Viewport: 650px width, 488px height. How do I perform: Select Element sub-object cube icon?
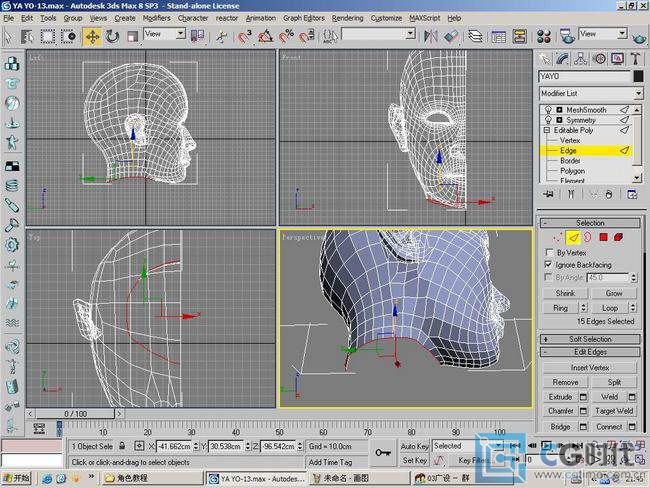tap(618, 237)
